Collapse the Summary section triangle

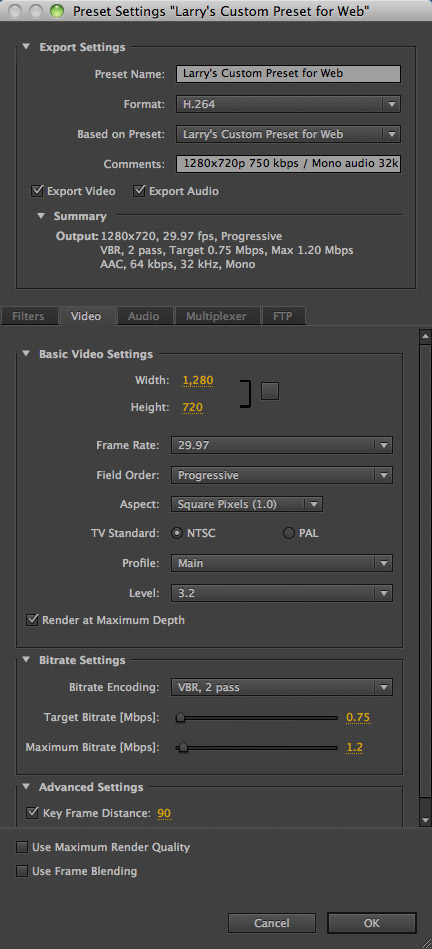point(41,216)
